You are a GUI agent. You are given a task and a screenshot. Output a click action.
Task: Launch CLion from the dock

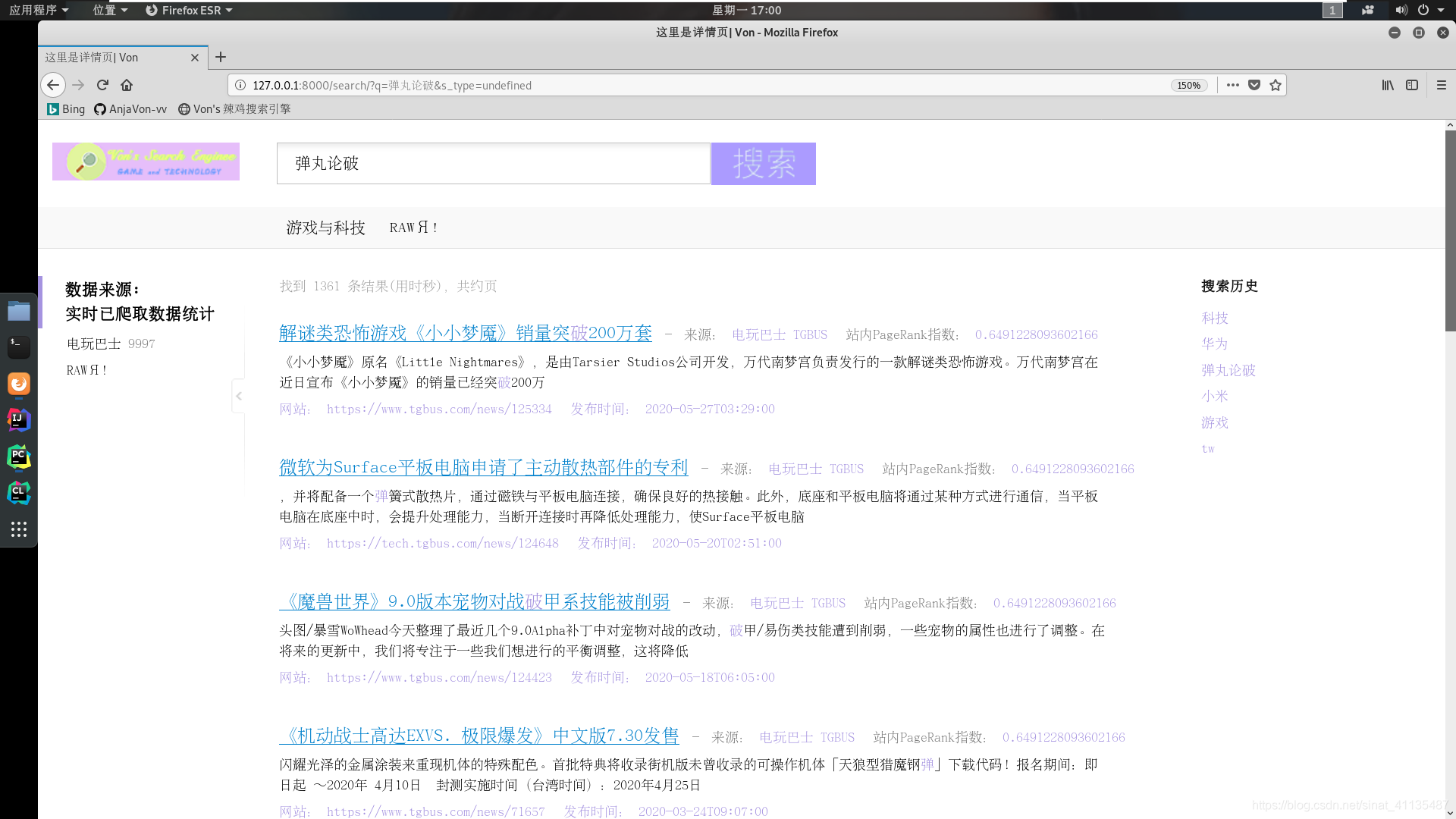[18, 493]
